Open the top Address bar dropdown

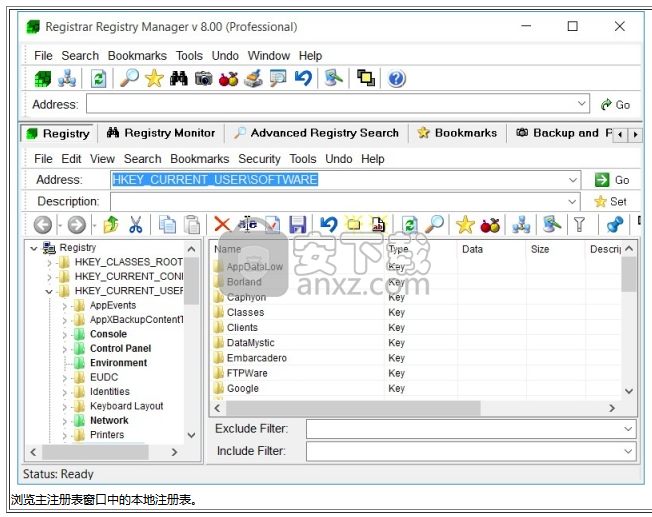tap(582, 104)
